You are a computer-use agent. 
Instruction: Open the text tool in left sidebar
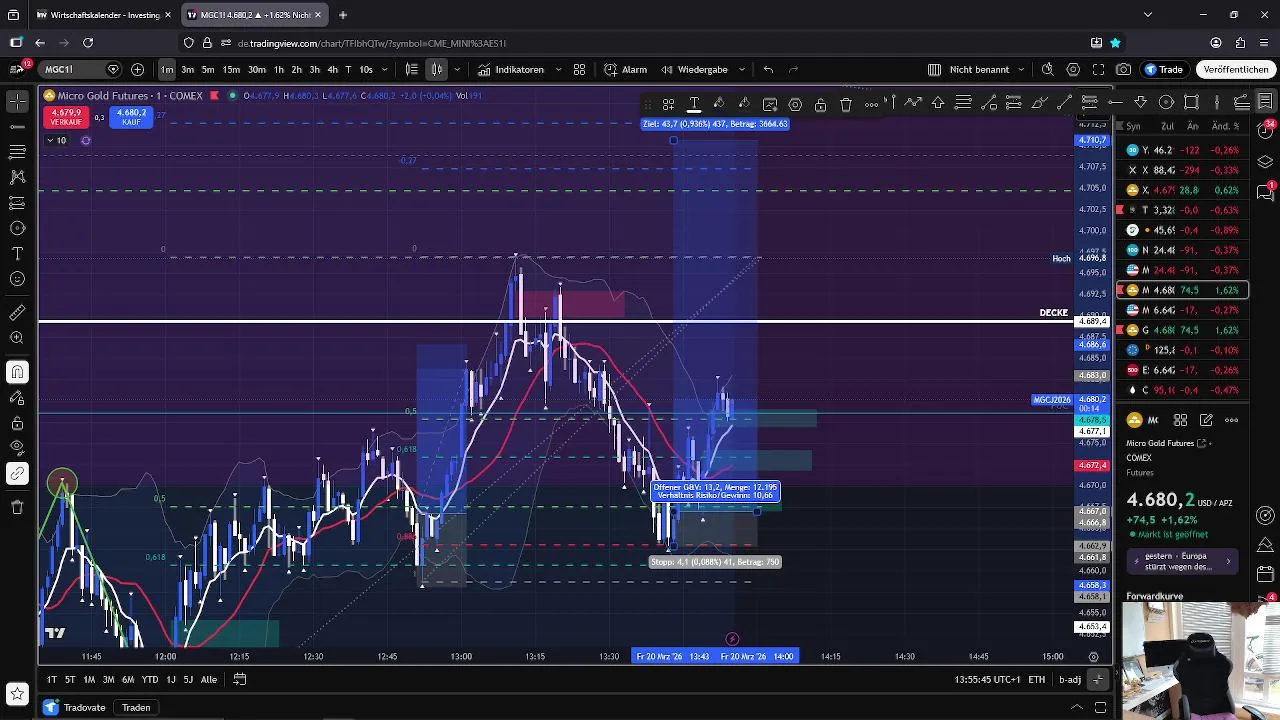(17, 254)
